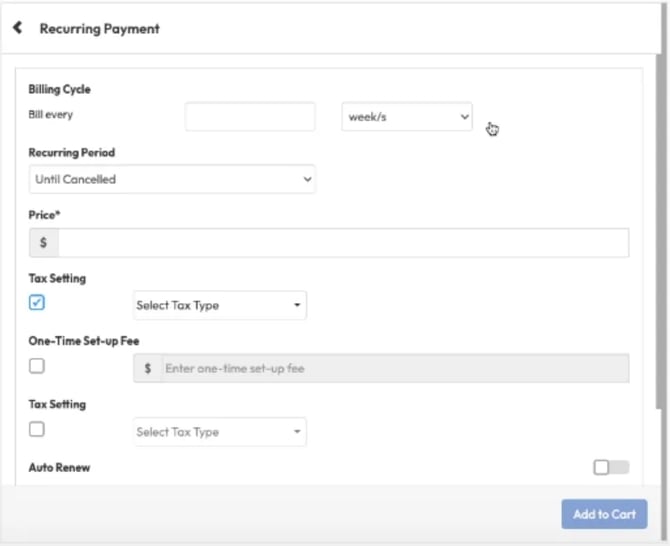Click the Billing Cycle section label
The width and height of the screenshot is (670, 546).
point(59,90)
